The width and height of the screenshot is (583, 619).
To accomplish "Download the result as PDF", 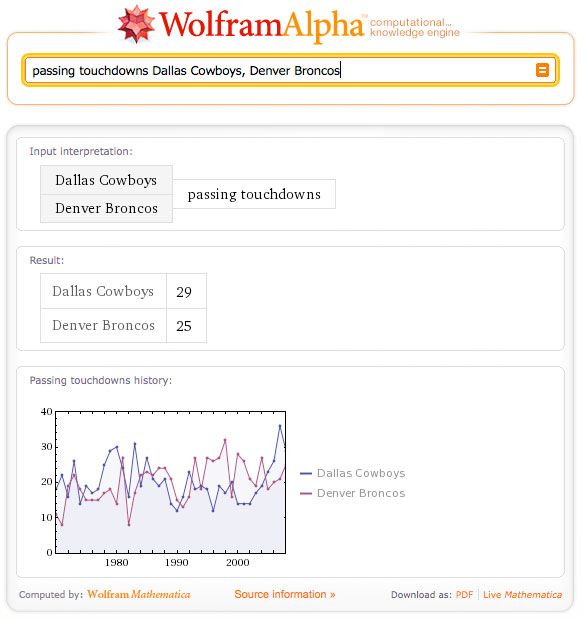I will coord(464,595).
